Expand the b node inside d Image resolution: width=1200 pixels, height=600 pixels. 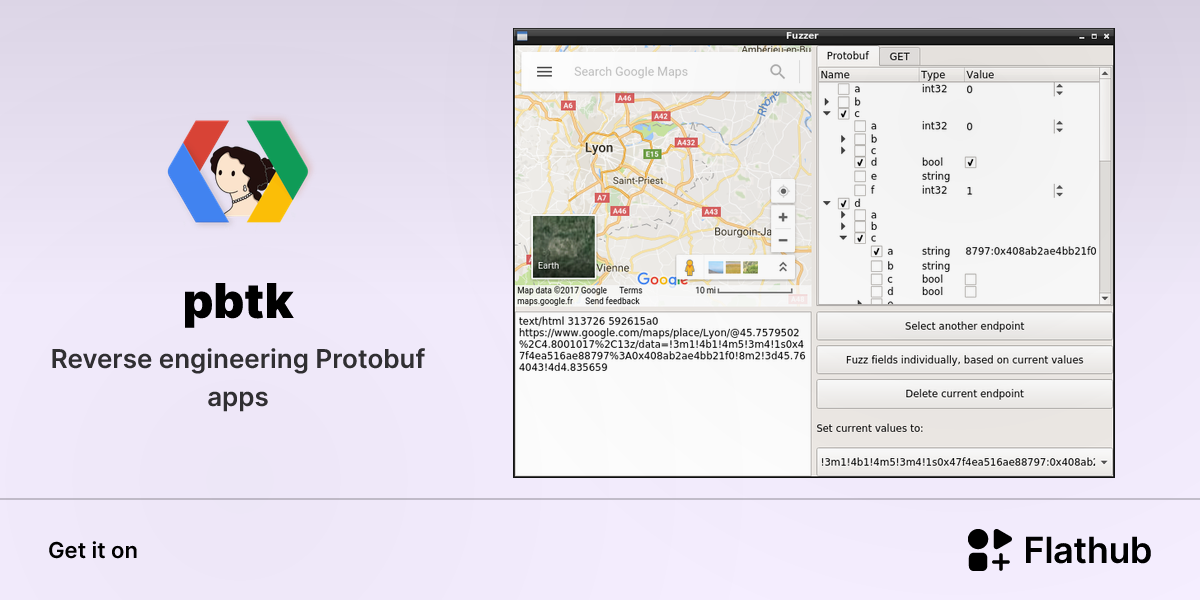(843, 227)
